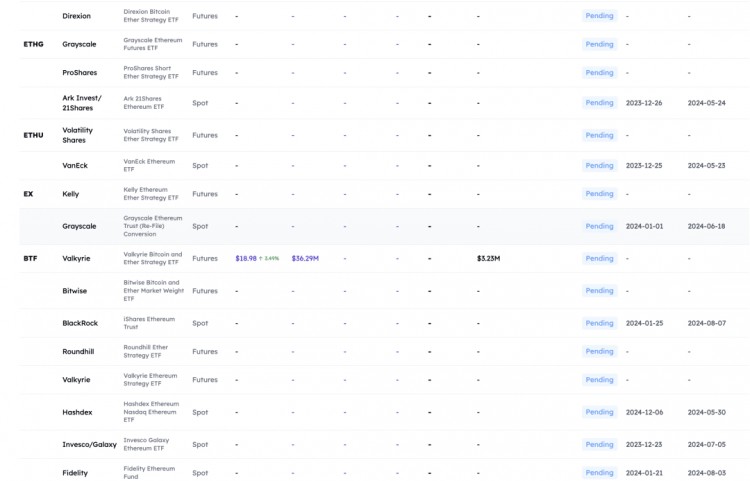Click the $3.23M value
The width and height of the screenshot is (750, 481).
(488, 259)
